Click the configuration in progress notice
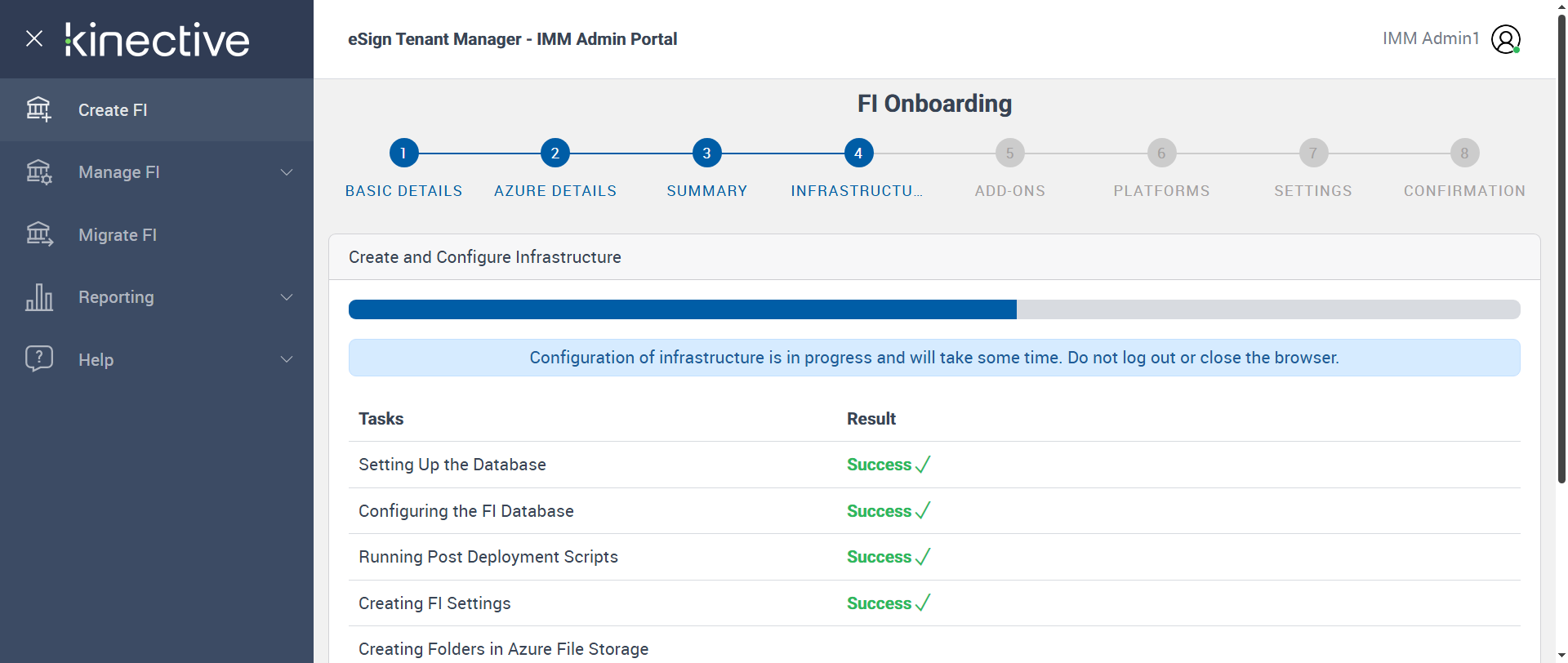Viewport: 1568px width, 663px height. tap(934, 358)
